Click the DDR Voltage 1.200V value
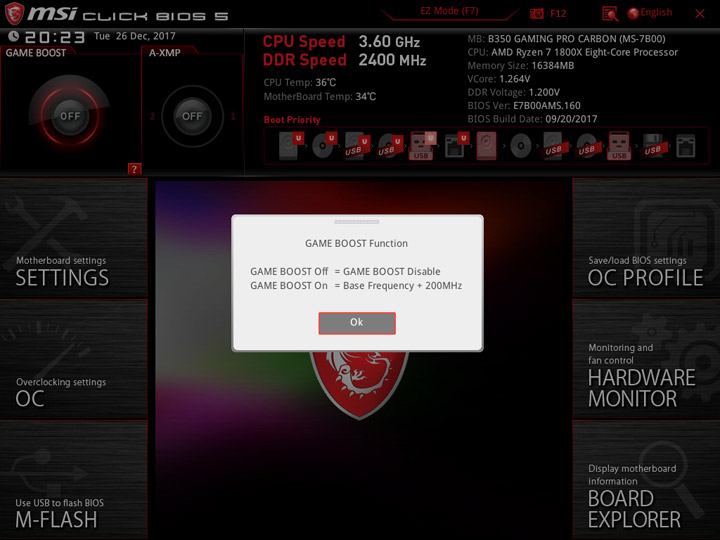The height and width of the screenshot is (540, 720). 544,92
